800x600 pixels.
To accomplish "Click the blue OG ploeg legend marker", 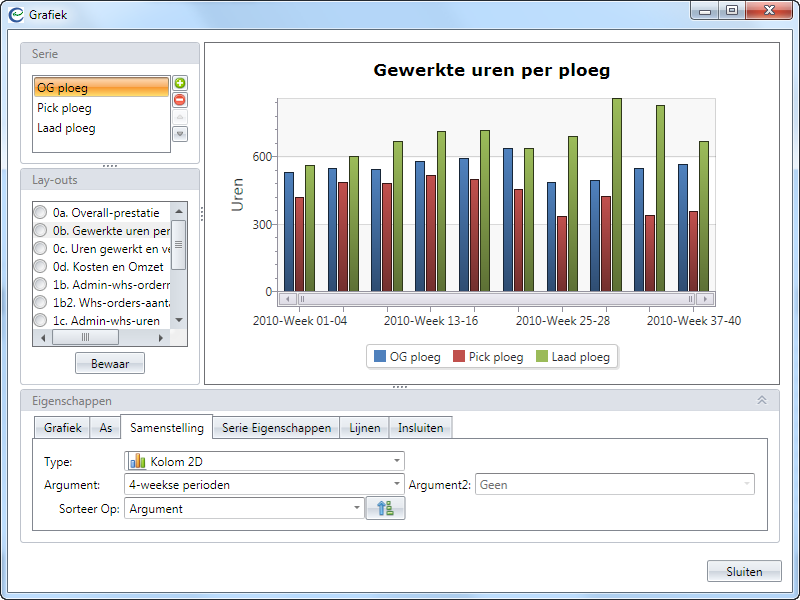I will (380, 357).
